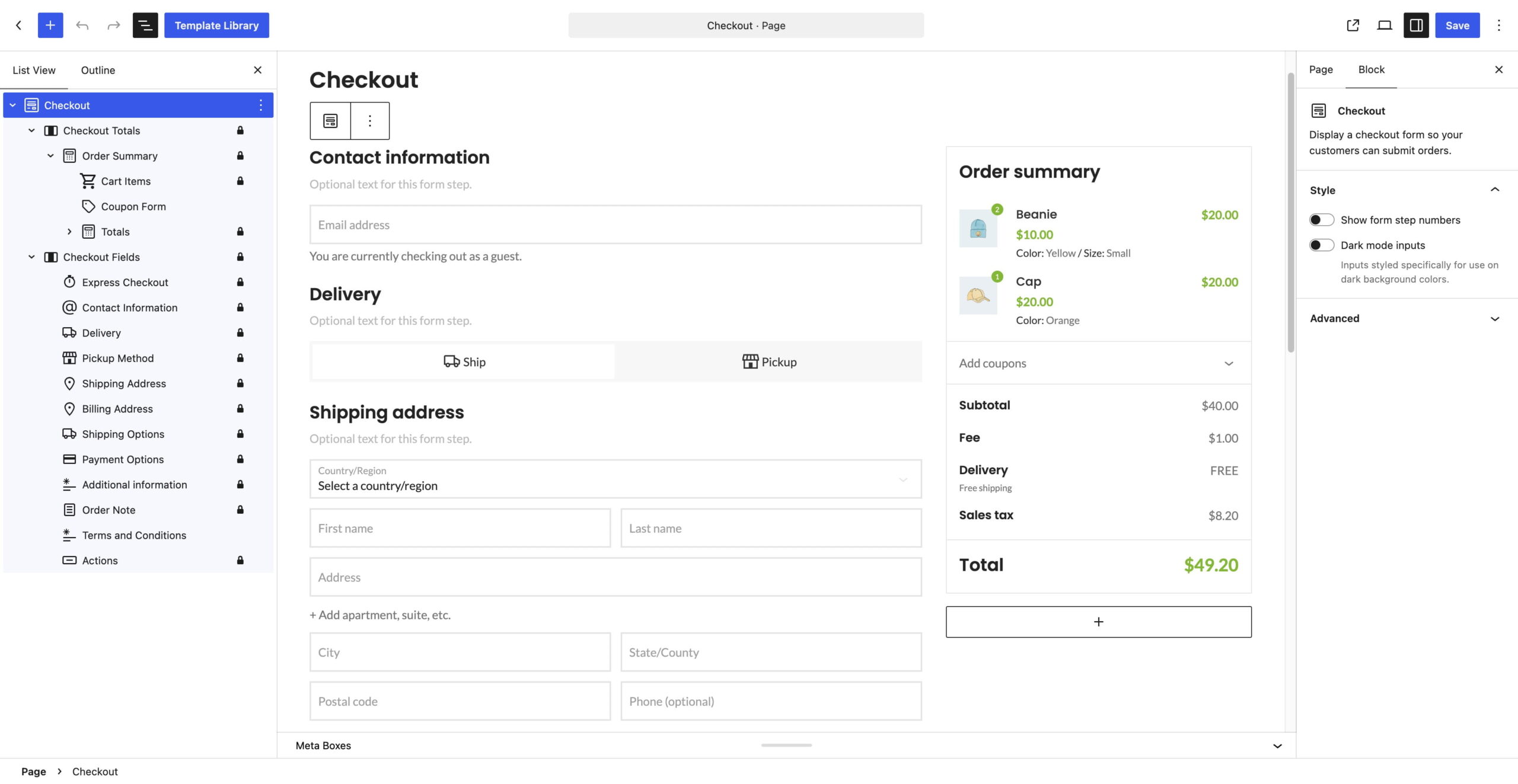1518x784 pixels.
Task: Click the Meta Boxes resize handle
Action: [786, 745]
